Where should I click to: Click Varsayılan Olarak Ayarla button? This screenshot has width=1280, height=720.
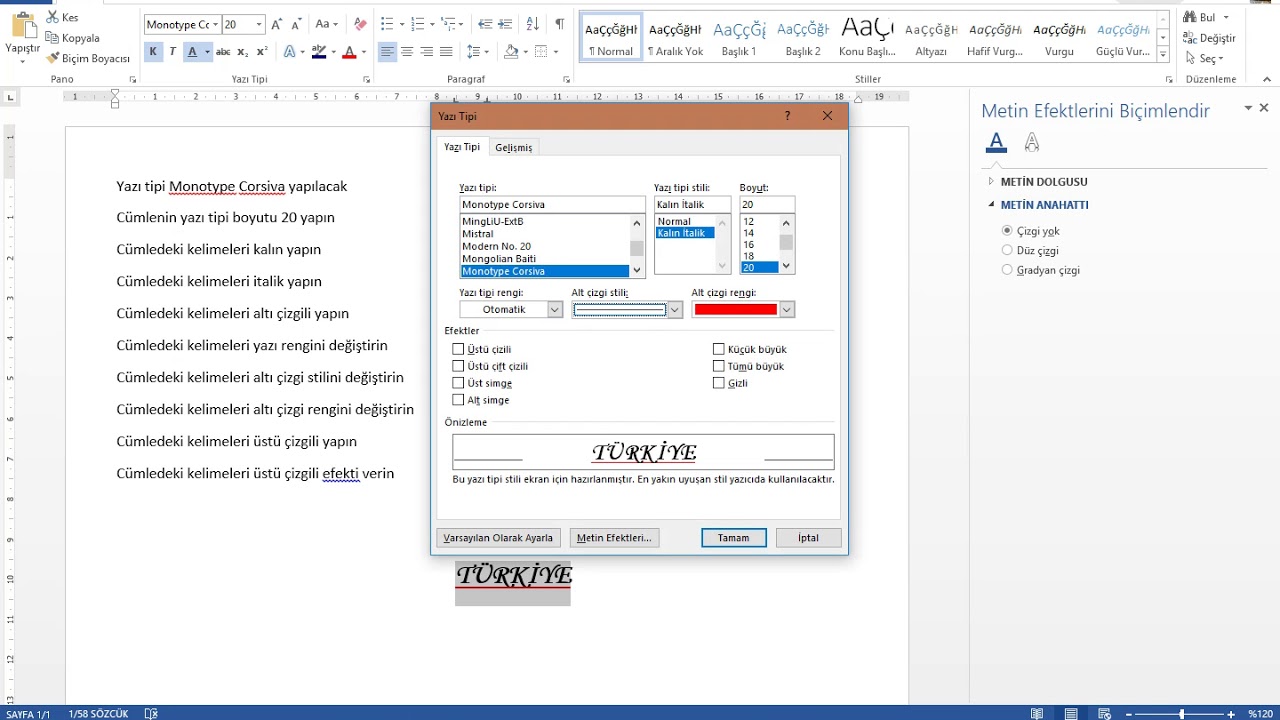pyautogui.click(x=498, y=538)
